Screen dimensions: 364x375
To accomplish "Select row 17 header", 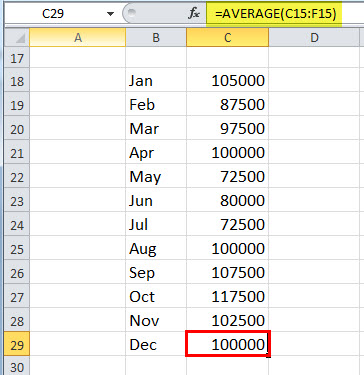I will (17, 57).
